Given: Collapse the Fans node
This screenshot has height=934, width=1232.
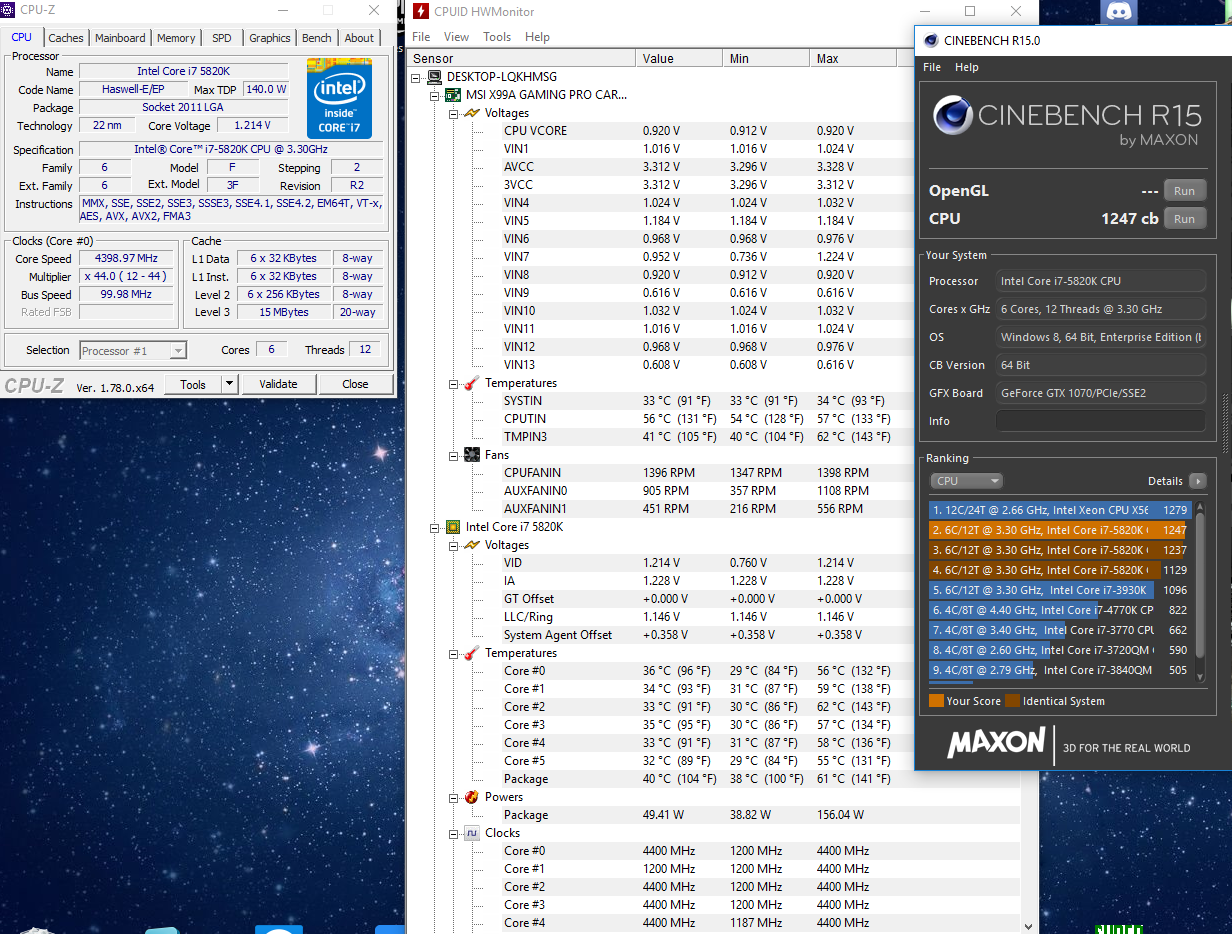Looking at the screenshot, I should click(452, 455).
